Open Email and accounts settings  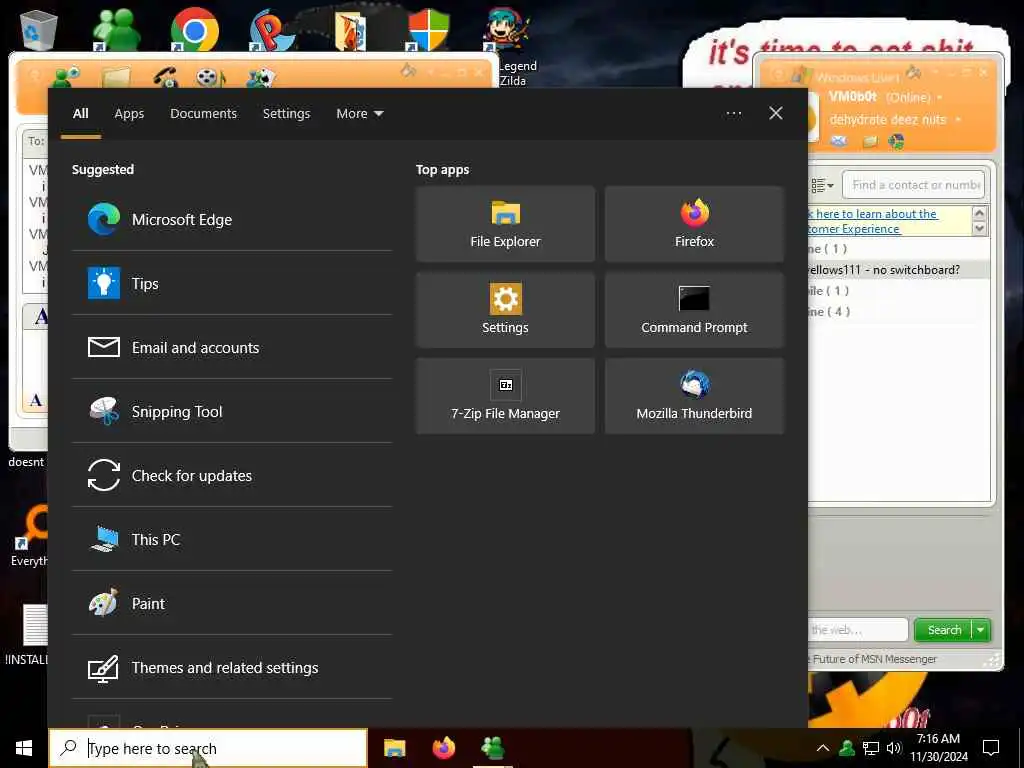(x=232, y=347)
